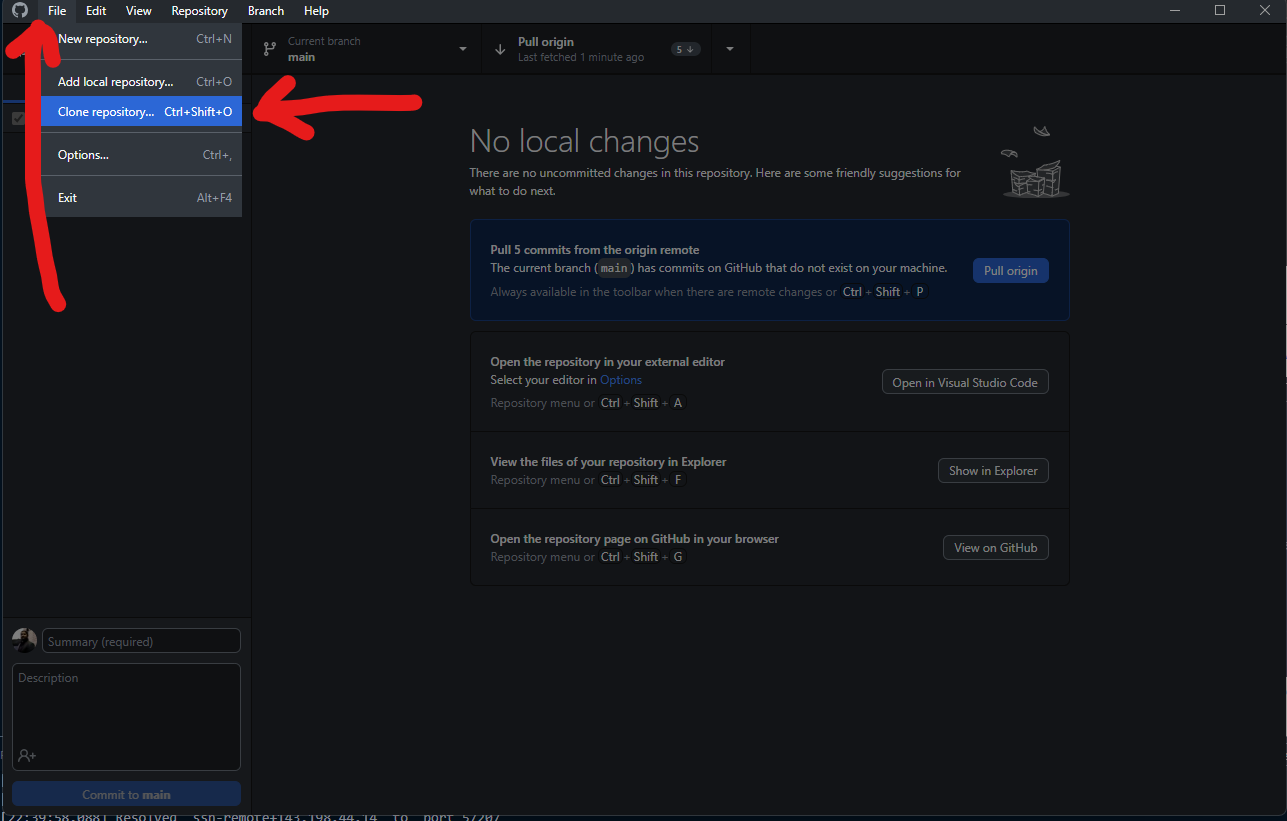Click the No local changes heading
1287x821 pixels.
click(x=584, y=141)
